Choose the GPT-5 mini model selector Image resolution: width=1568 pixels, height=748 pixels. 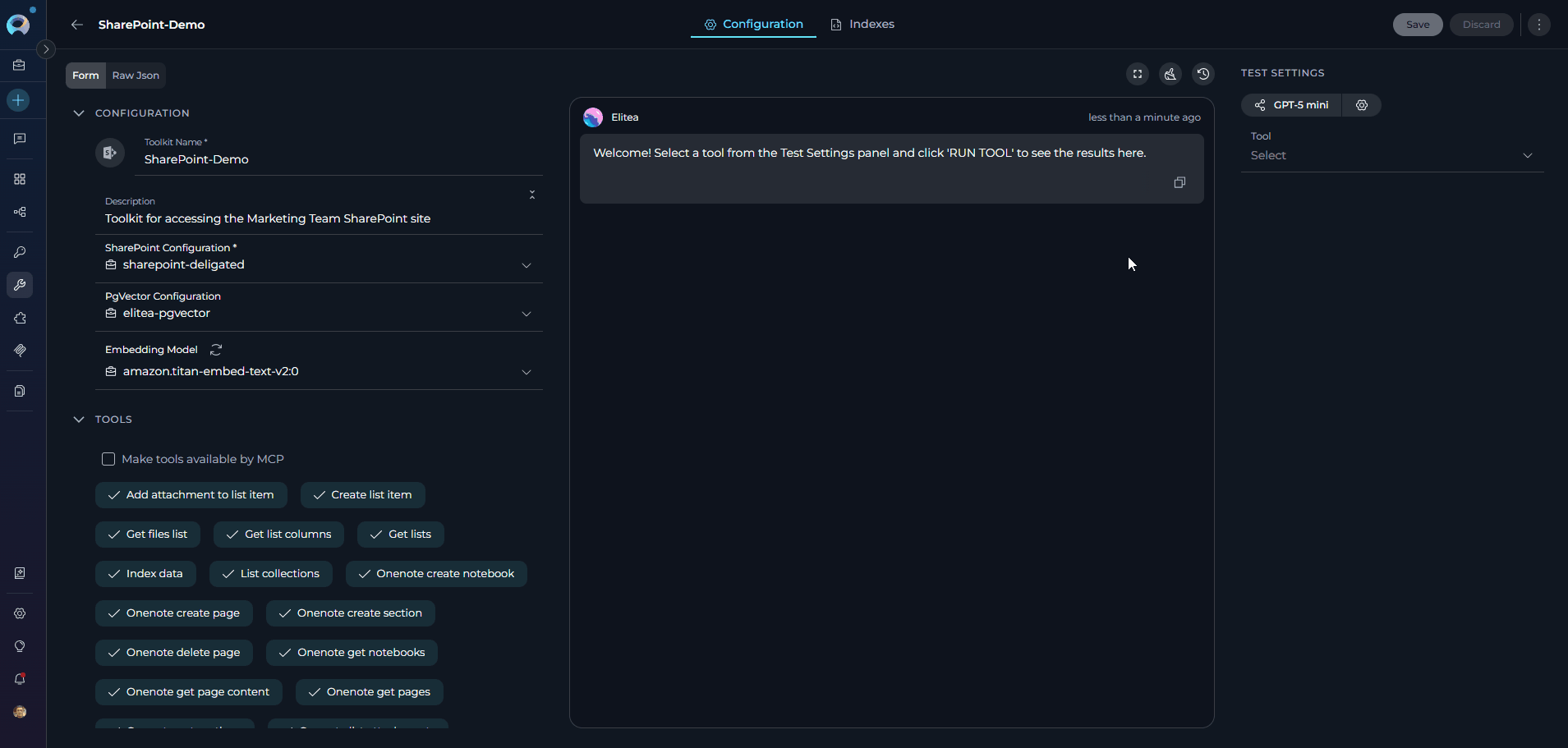(x=1292, y=105)
